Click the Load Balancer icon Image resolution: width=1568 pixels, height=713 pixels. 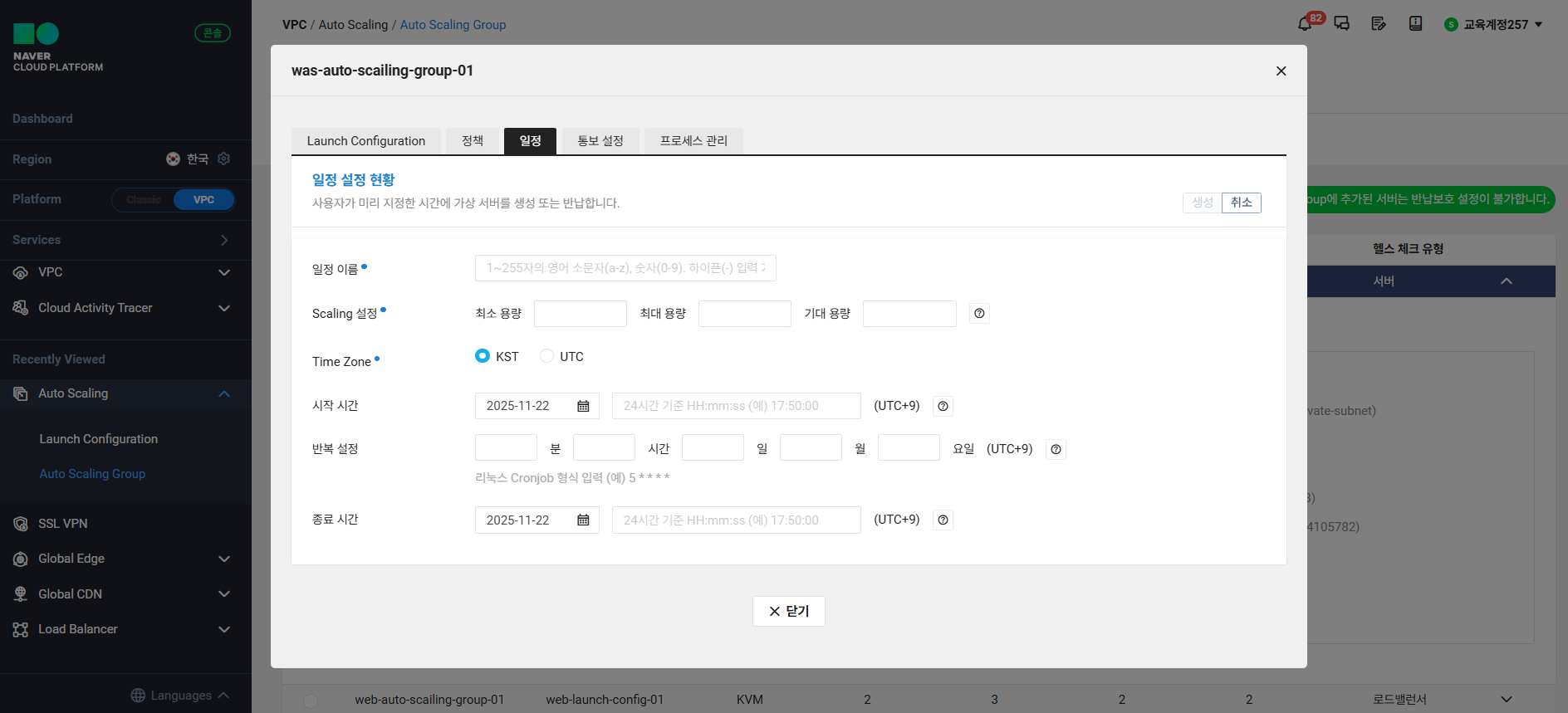point(21,629)
